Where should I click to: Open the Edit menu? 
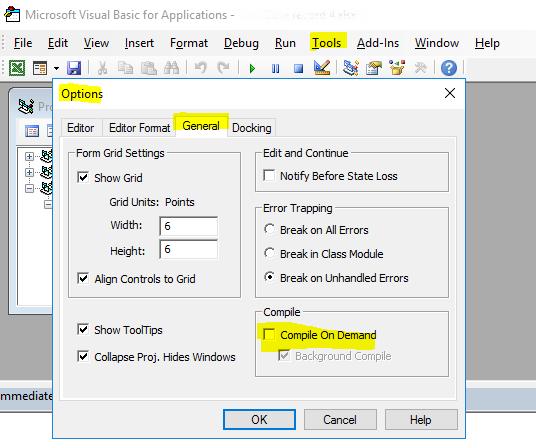coord(58,43)
